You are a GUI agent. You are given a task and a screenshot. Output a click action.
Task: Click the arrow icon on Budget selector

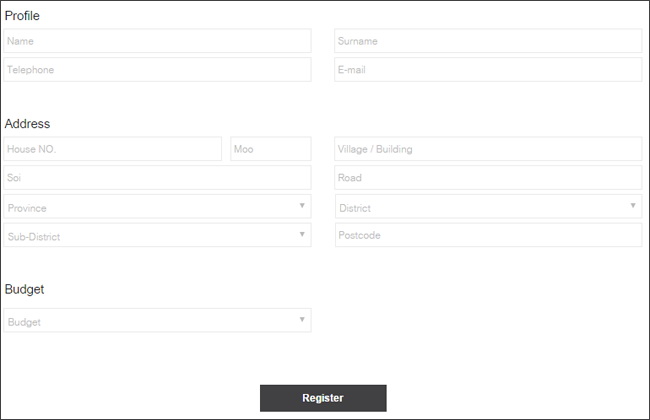click(302, 320)
